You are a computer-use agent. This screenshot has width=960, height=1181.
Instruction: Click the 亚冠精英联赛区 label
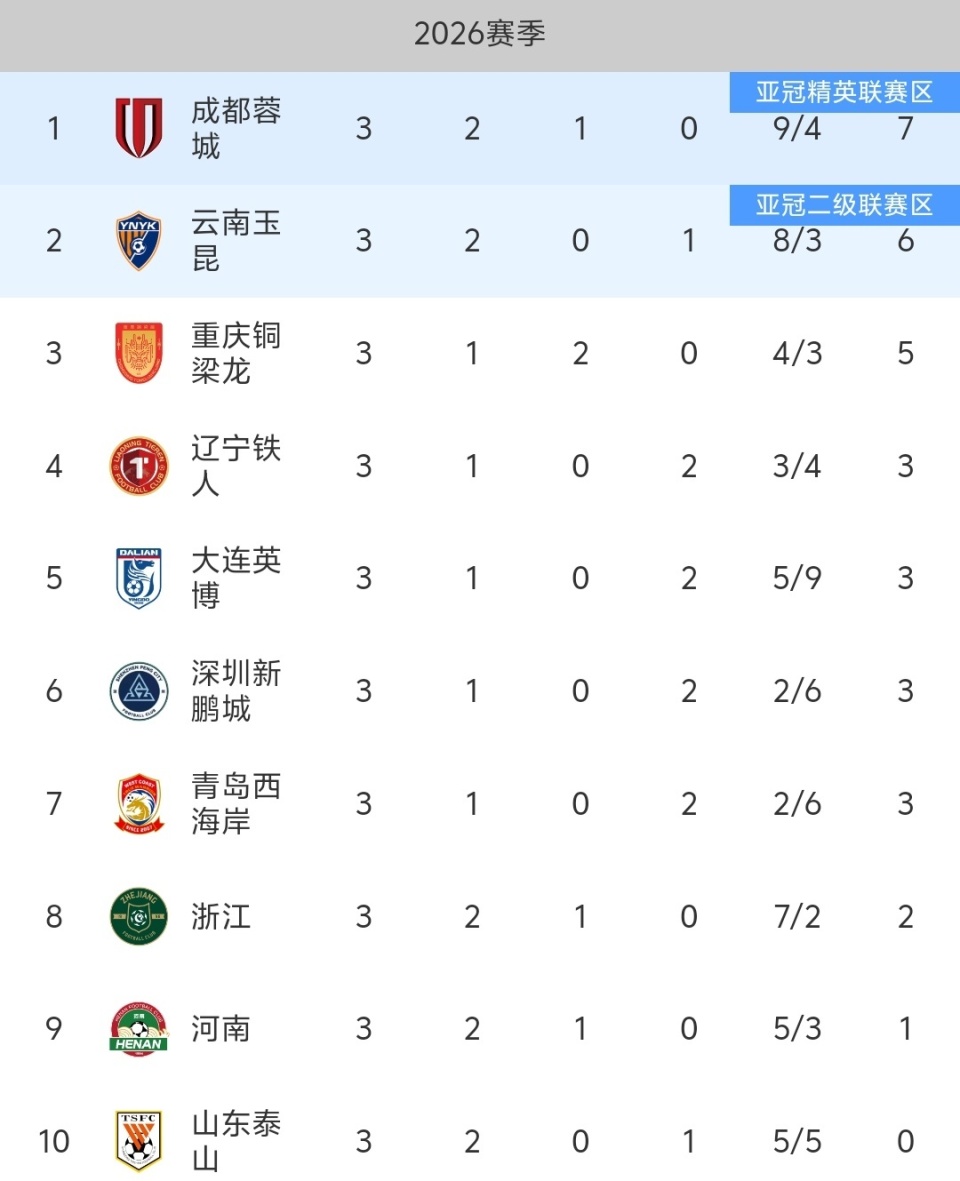[x=844, y=93]
